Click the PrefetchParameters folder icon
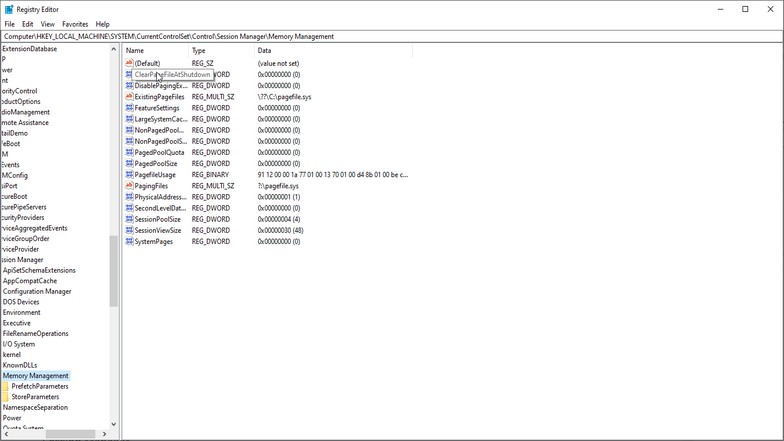The height and width of the screenshot is (441, 784). [5, 386]
